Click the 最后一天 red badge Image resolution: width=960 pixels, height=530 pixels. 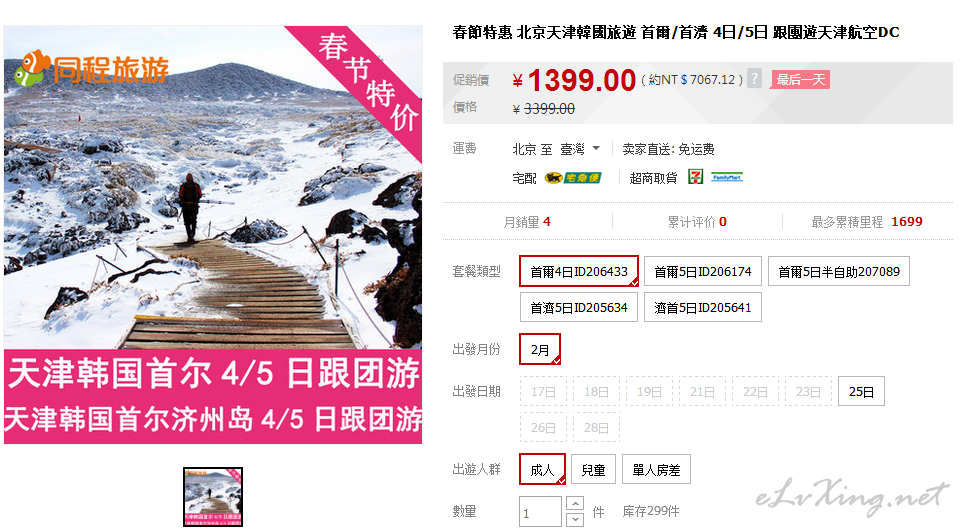pos(800,80)
